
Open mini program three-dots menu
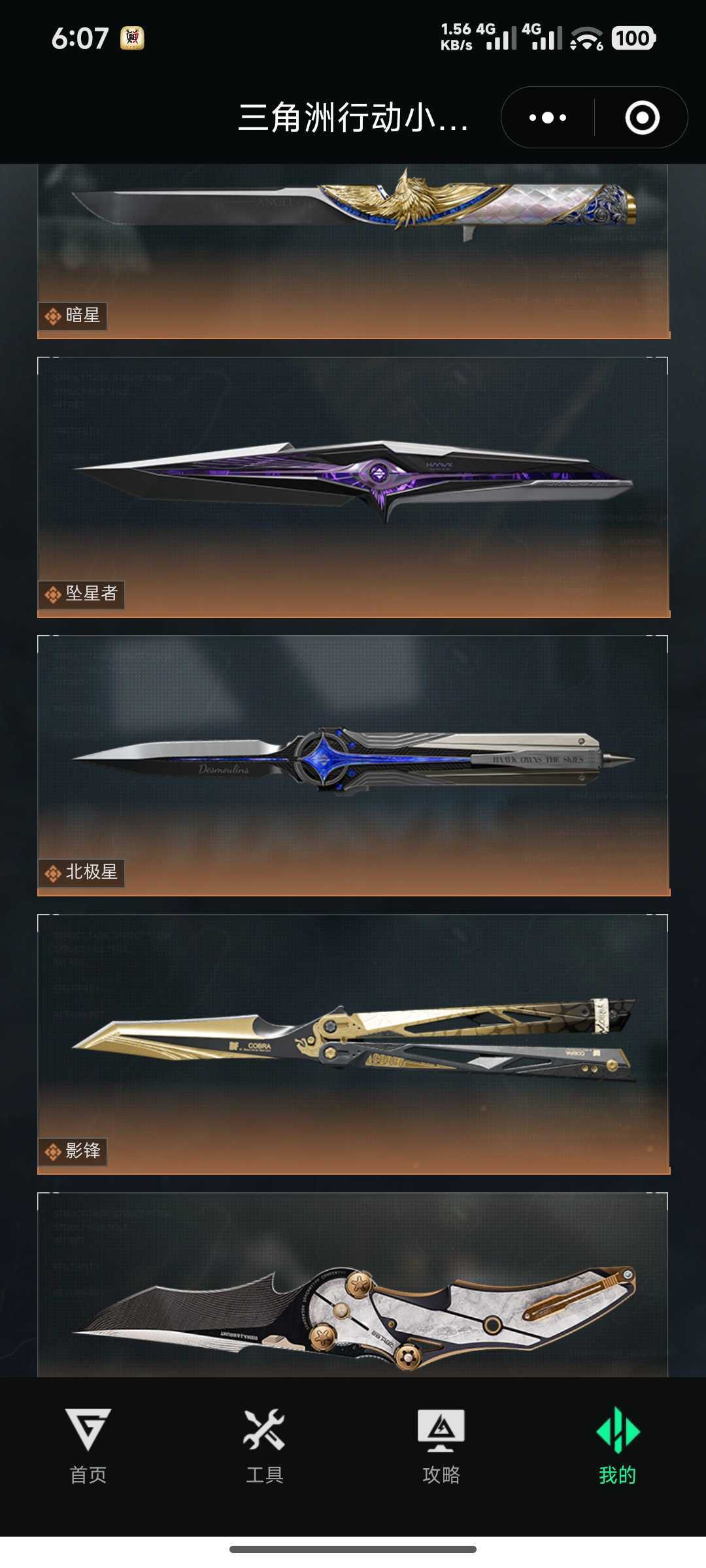(548, 118)
